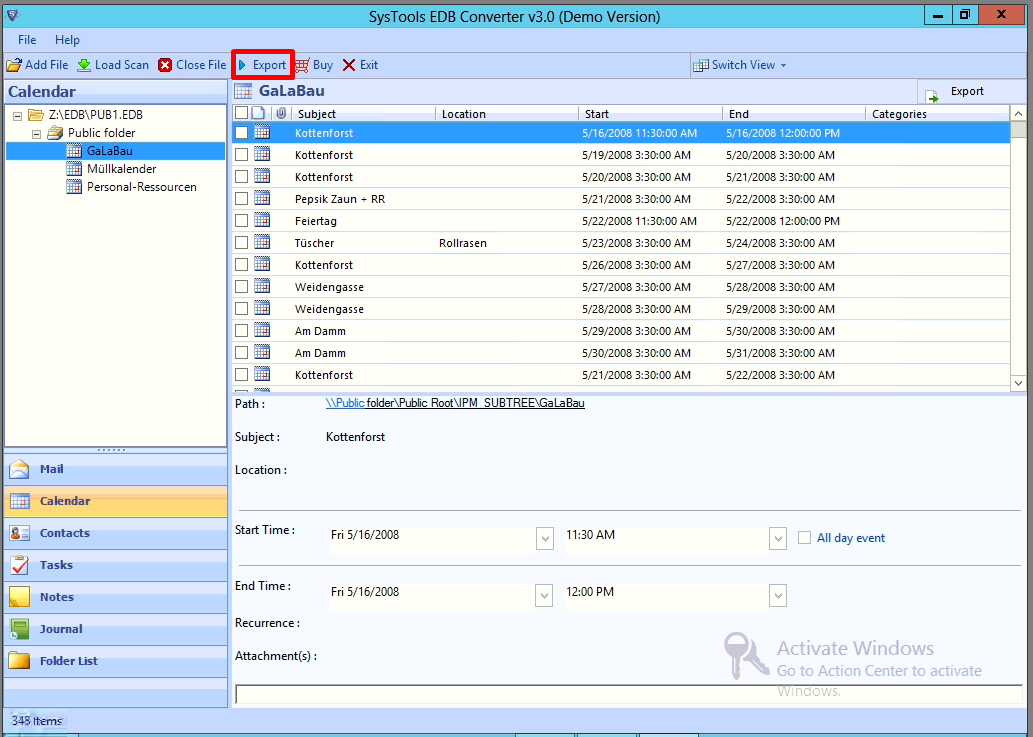Click the Export toolbar button
The image size is (1033, 737).
(262, 65)
